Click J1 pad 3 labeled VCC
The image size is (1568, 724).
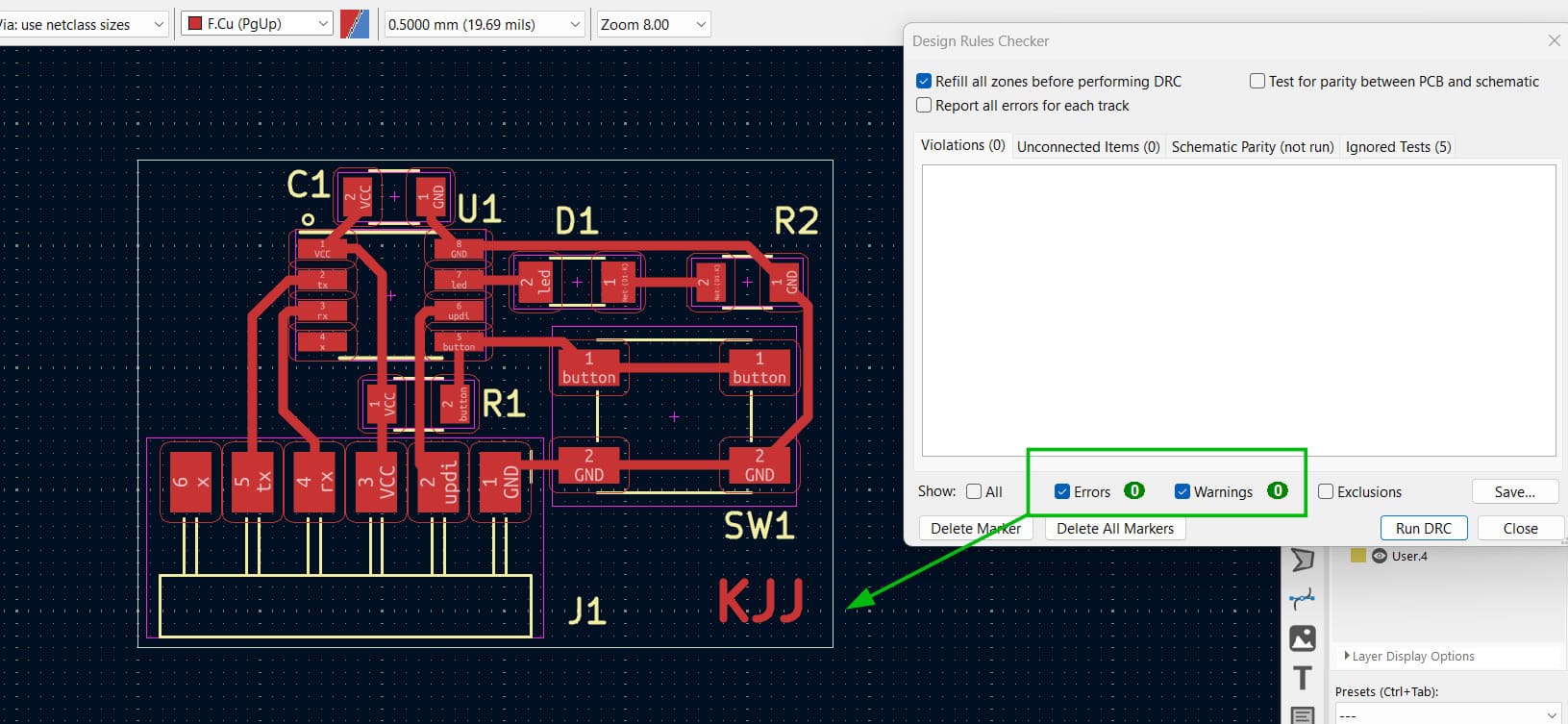(x=377, y=481)
